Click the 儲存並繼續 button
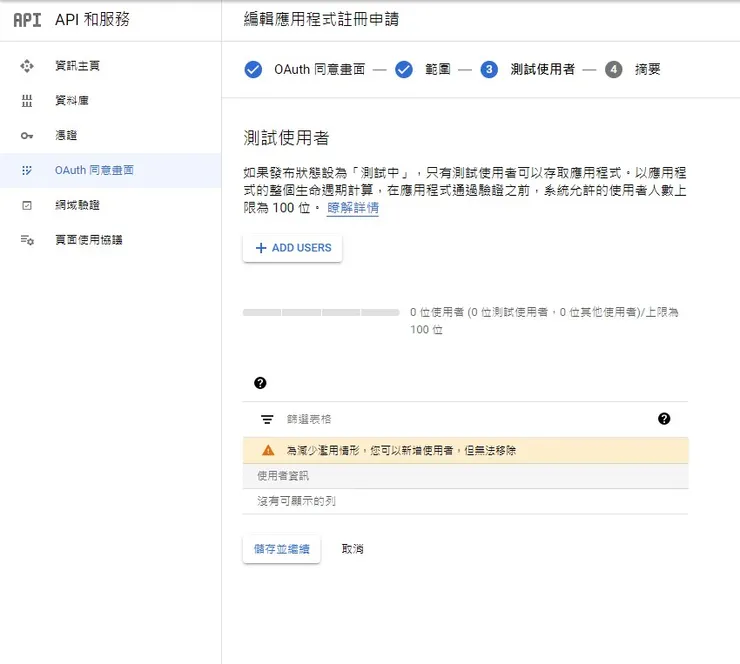 pyautogui.click(x=282, y=549)
